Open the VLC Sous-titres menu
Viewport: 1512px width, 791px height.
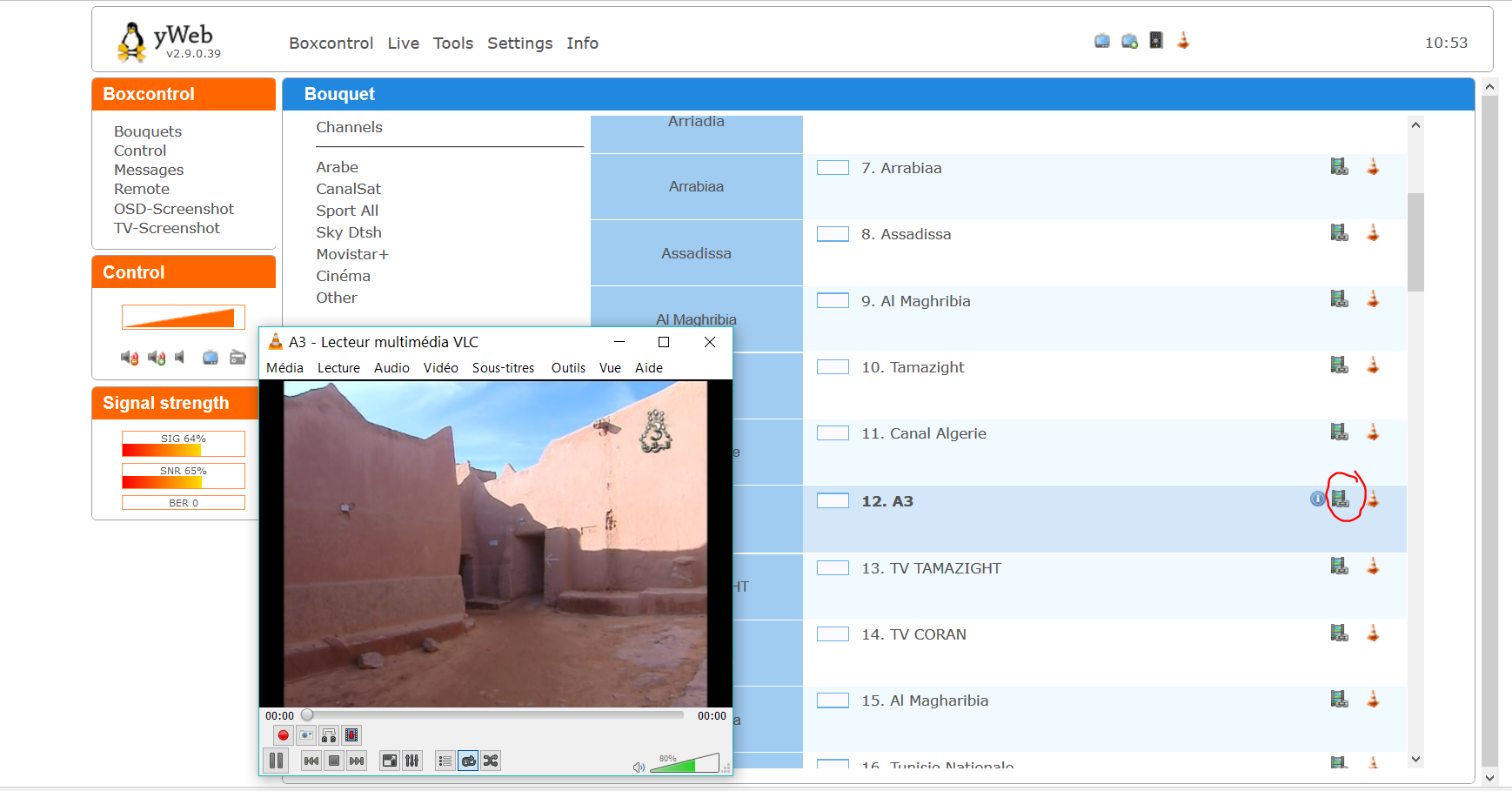pyautogui.click(x=503, y=368)
